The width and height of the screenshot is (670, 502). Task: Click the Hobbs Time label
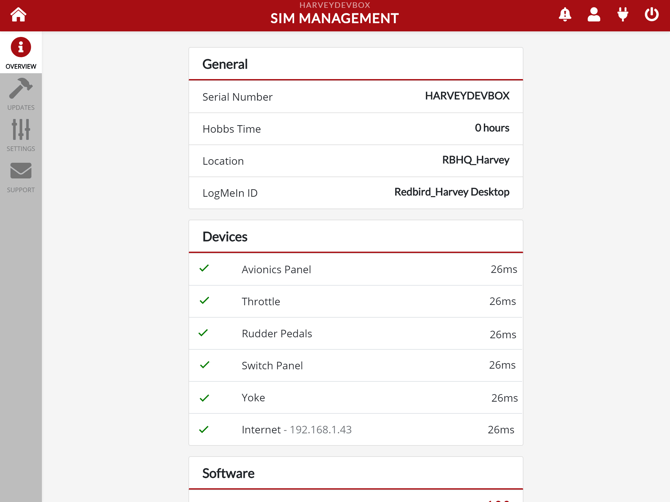(231, 129)
